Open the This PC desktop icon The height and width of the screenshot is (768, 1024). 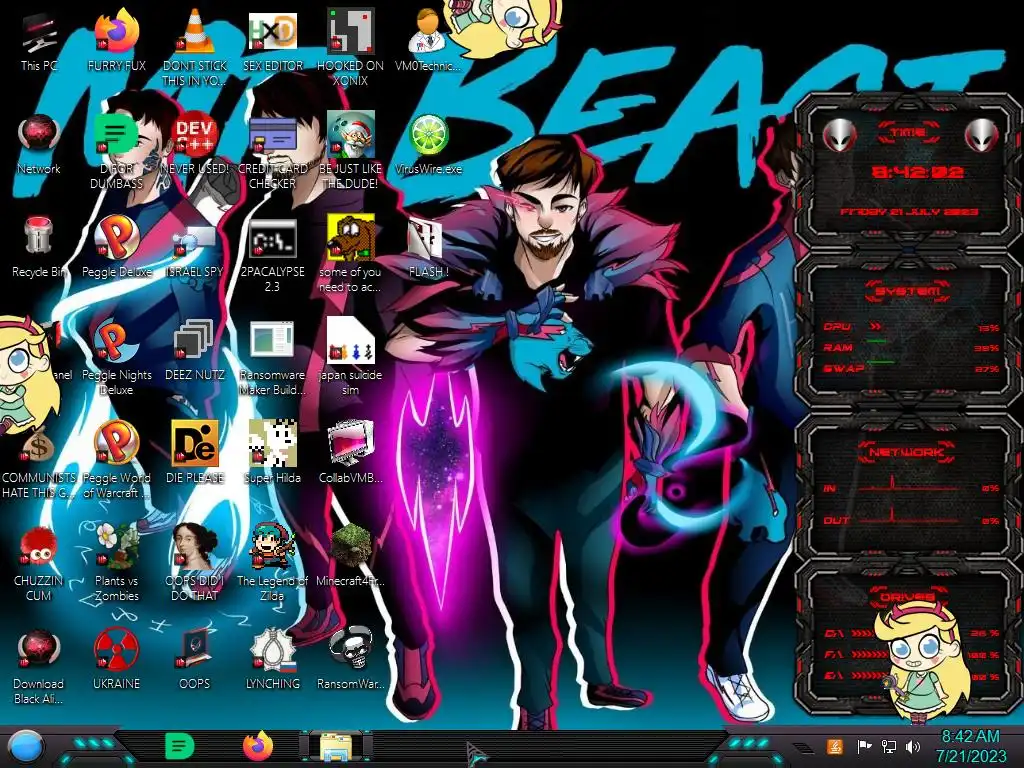coord(39,35)
